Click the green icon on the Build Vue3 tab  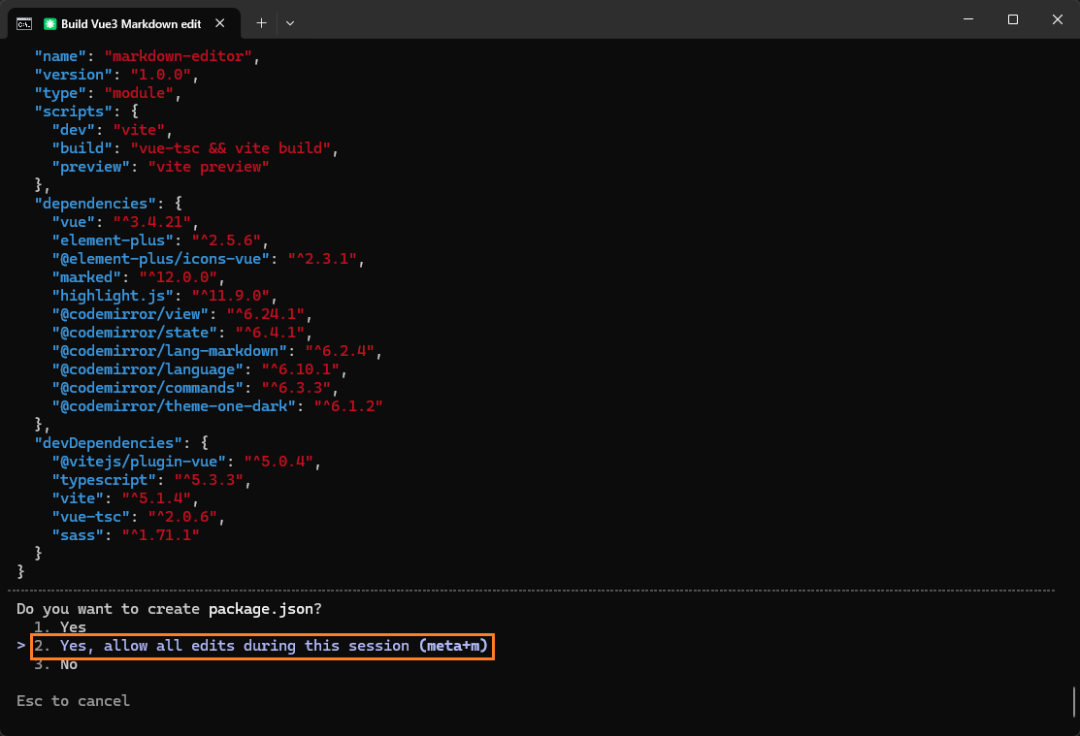50,23
